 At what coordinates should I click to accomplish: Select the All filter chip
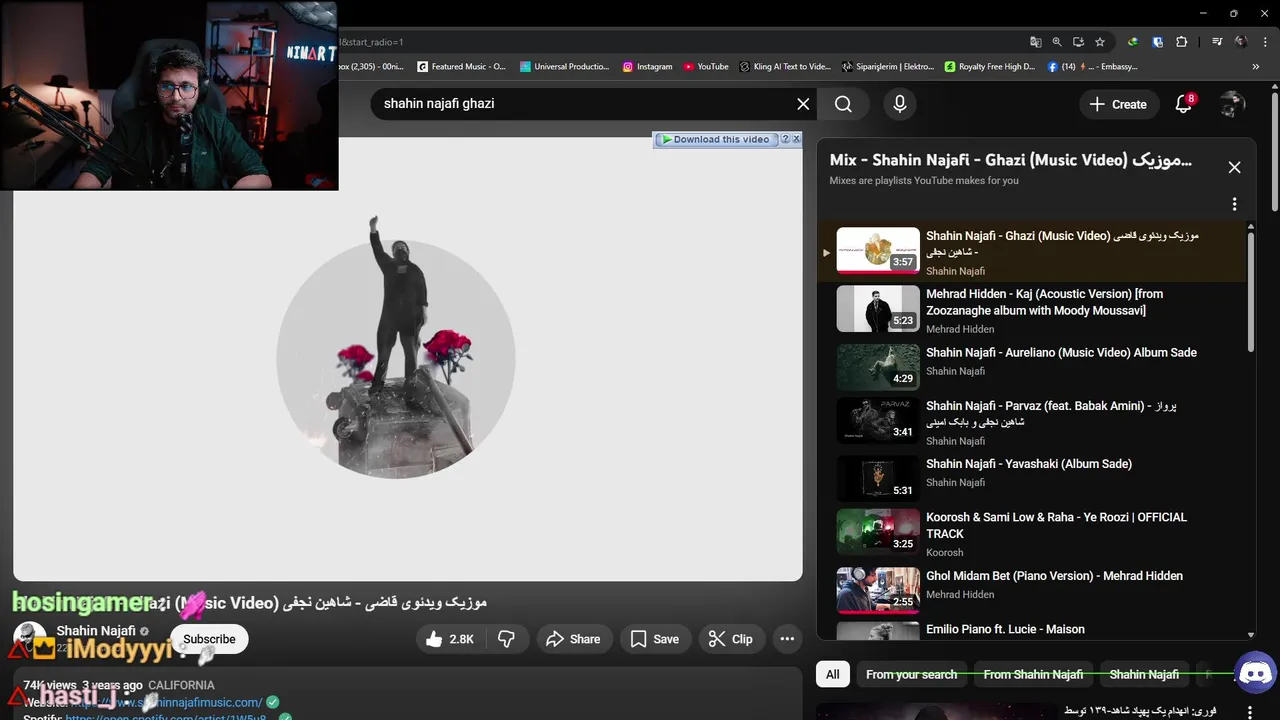tap(833, 674)
